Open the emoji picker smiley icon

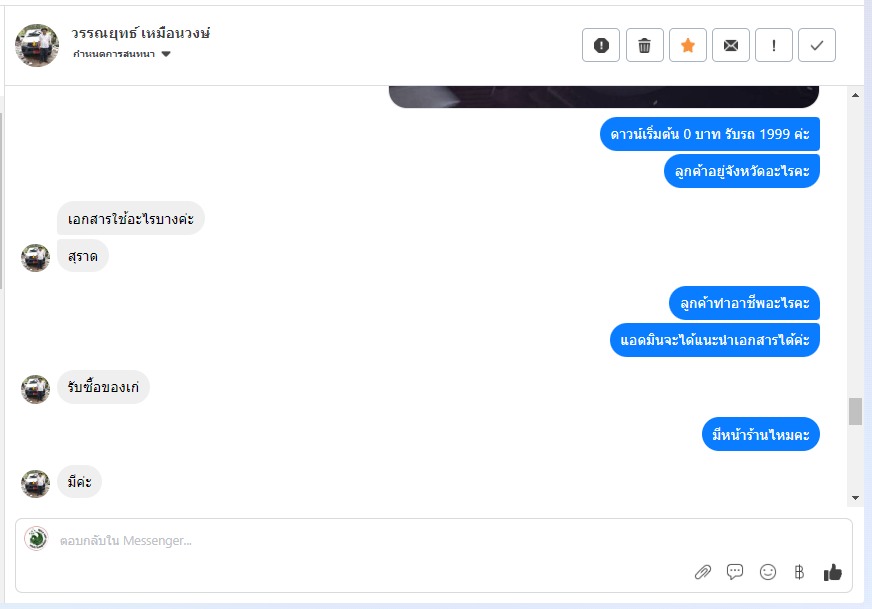click(x=767, y=572)
